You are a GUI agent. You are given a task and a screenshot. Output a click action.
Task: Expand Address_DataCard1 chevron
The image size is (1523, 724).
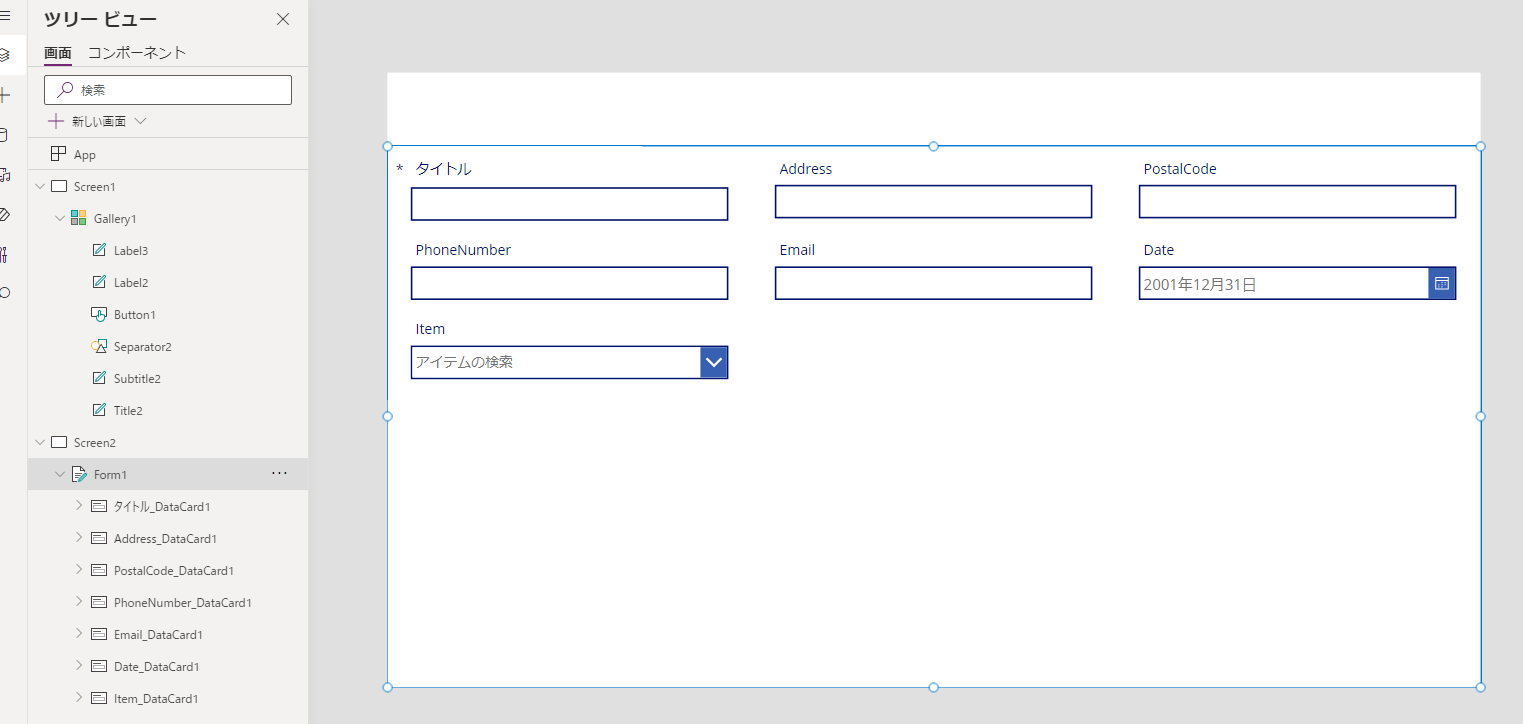point(80,538)
